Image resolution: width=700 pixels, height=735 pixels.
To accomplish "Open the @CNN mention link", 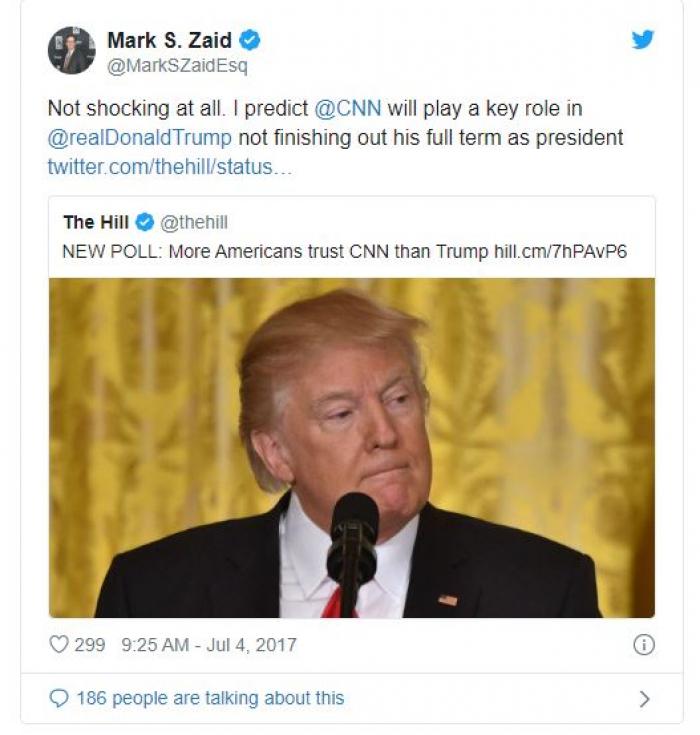I will (348, 108).
